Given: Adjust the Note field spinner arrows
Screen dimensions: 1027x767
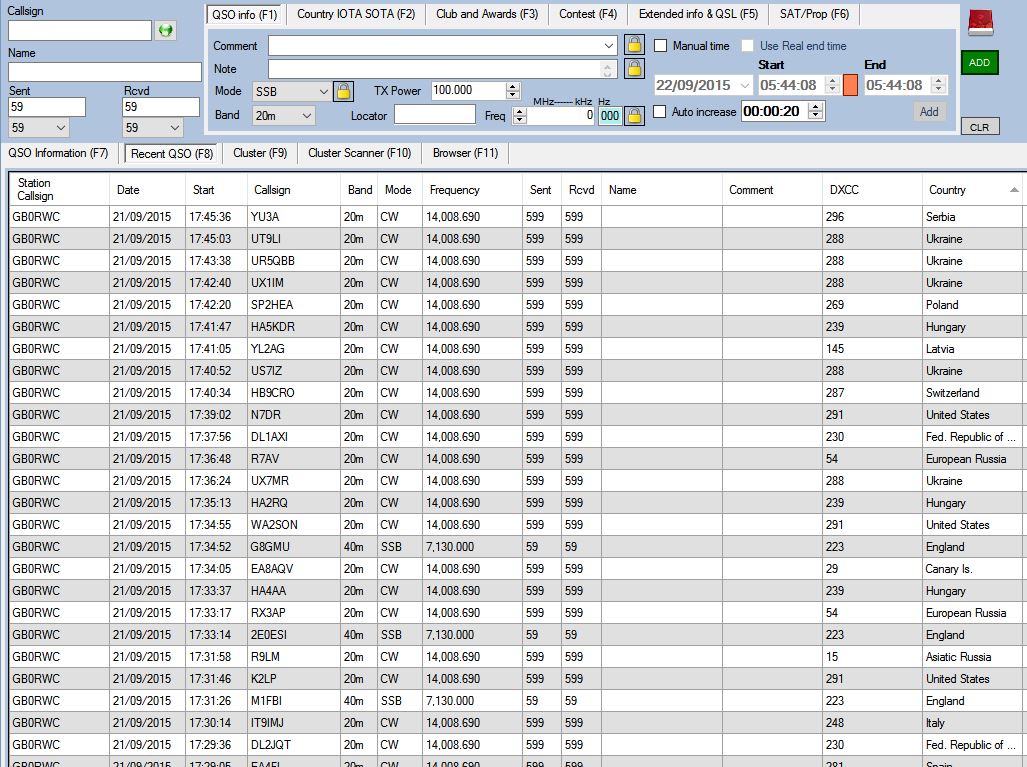Looking at the screenshot, I should (607, 69).
